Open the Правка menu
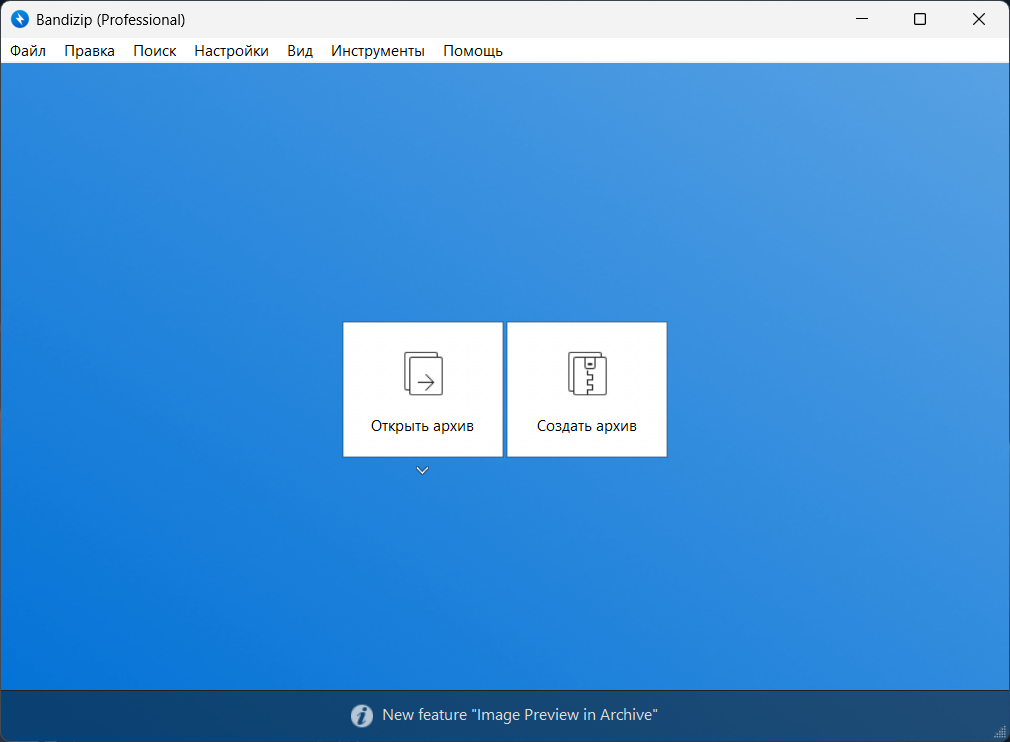Viewport: 1010px width, 742px height. pos(90,51)
